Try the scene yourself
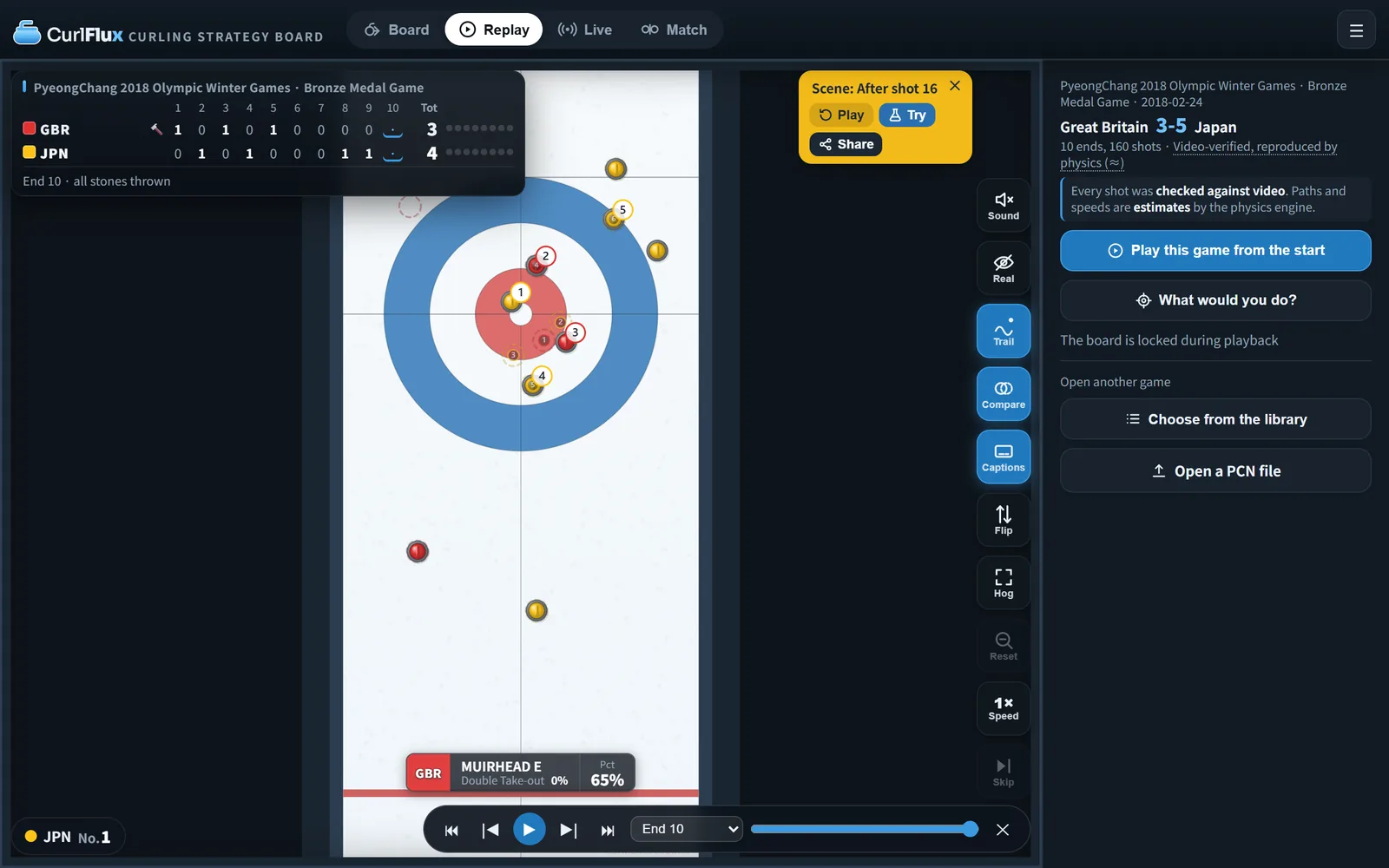Image resolution: width=1389 pixels, height=868 pixels. click(907, 115)
